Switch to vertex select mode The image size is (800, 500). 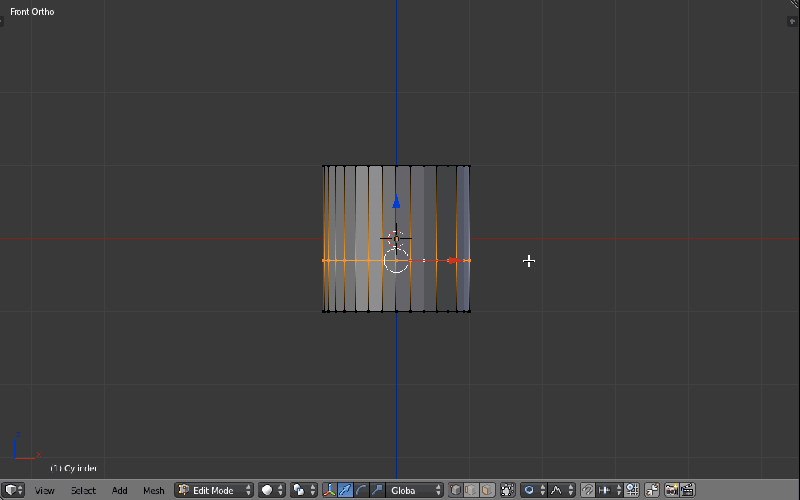click(x=455, y=490)
